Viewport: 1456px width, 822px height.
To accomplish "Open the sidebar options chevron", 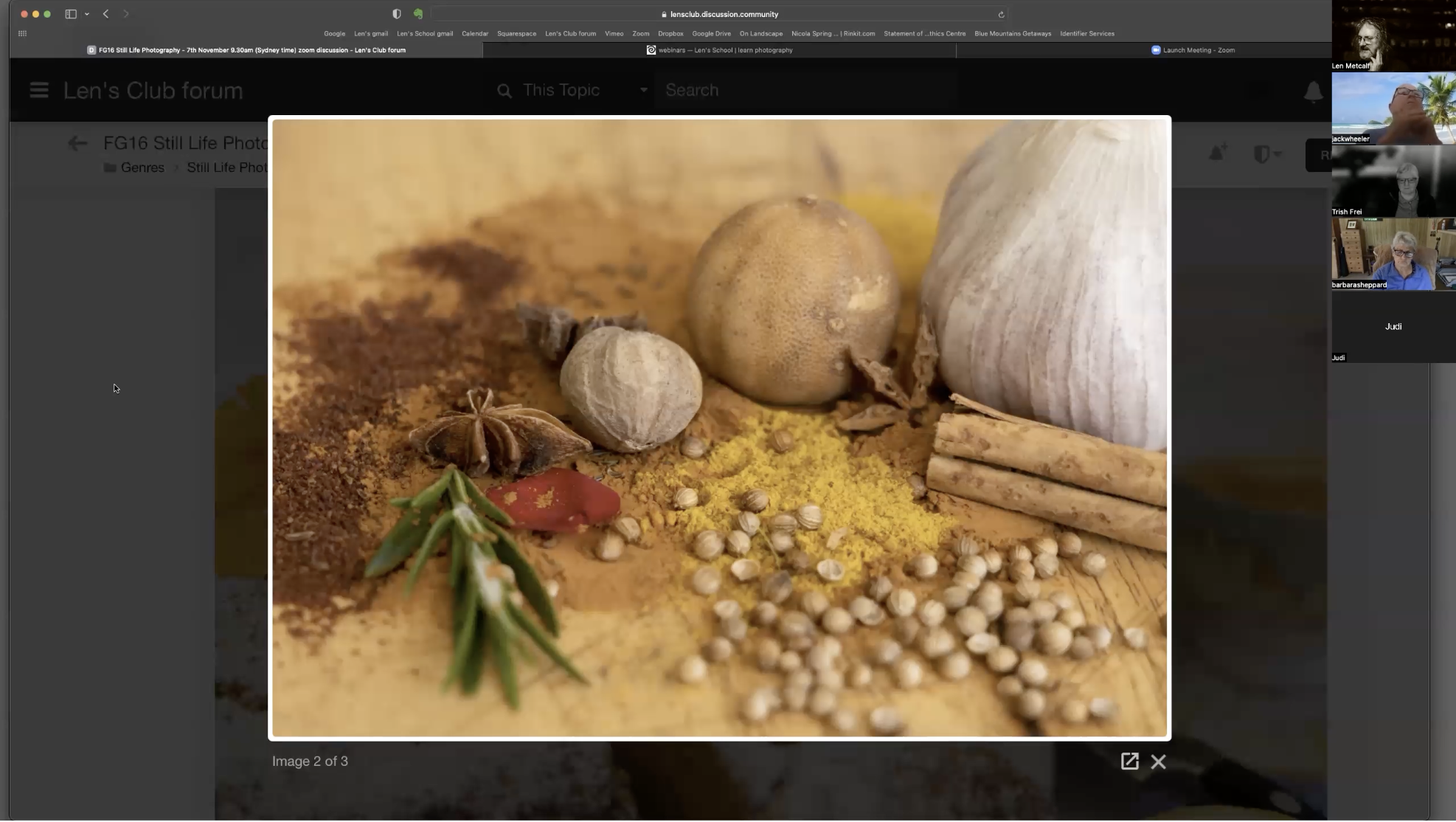I will tap(87, 13).
